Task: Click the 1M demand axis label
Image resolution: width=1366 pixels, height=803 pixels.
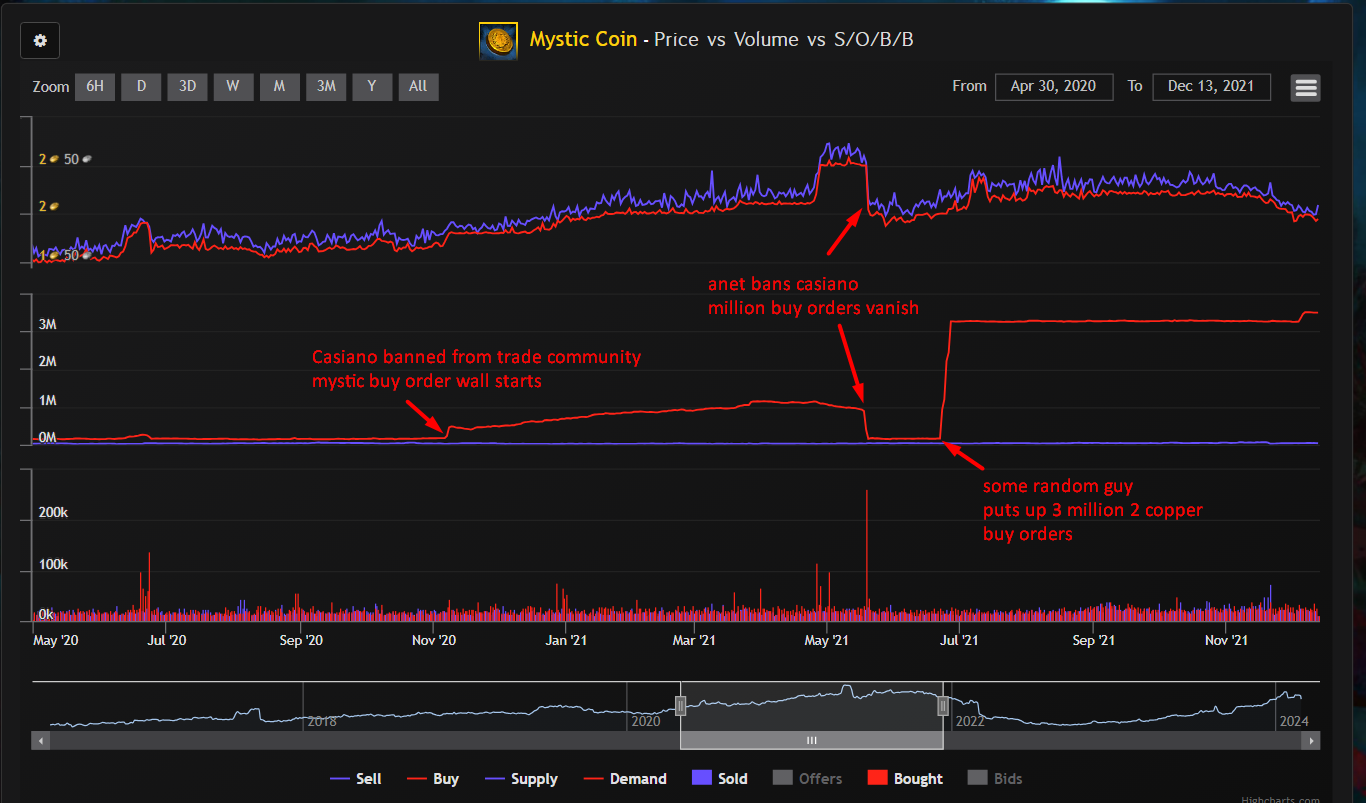Action: pos(48,400)
